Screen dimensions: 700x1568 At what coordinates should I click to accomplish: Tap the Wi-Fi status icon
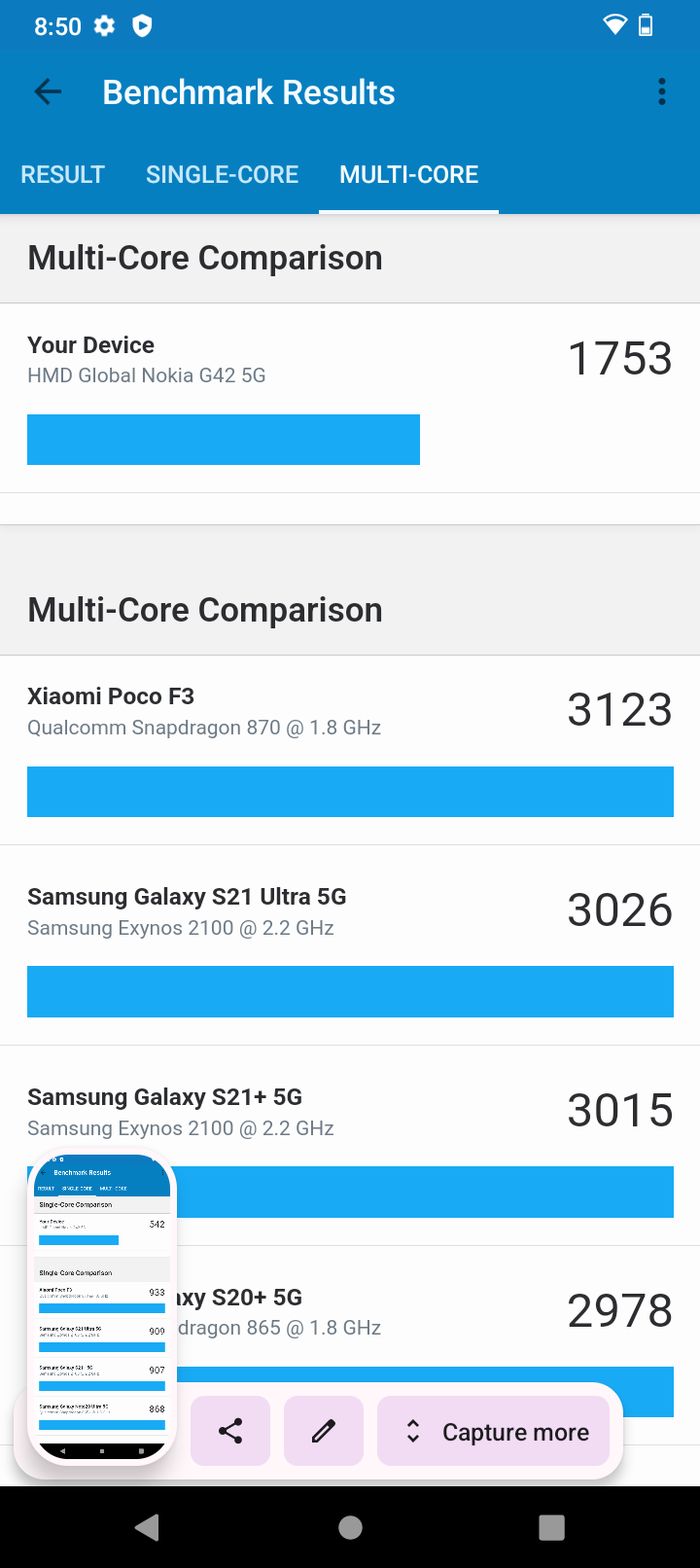click(614, 25)
